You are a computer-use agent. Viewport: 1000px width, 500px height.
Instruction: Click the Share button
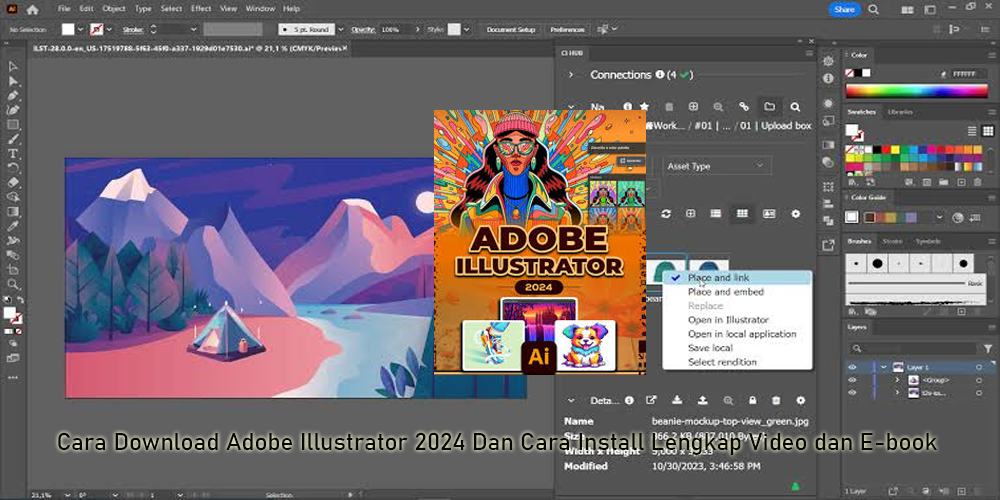[844, 10]
